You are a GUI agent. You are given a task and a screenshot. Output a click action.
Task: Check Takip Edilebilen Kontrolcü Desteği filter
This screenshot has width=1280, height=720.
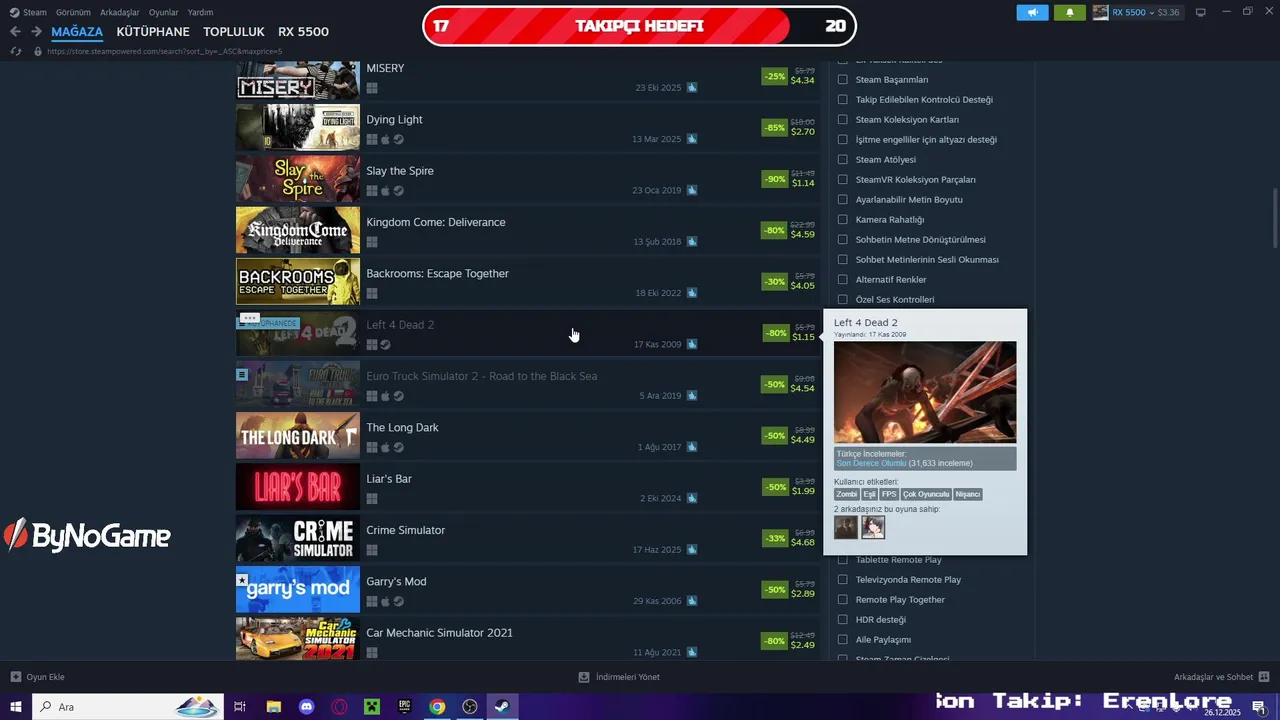pyautogui.click(x=843, y=99)
